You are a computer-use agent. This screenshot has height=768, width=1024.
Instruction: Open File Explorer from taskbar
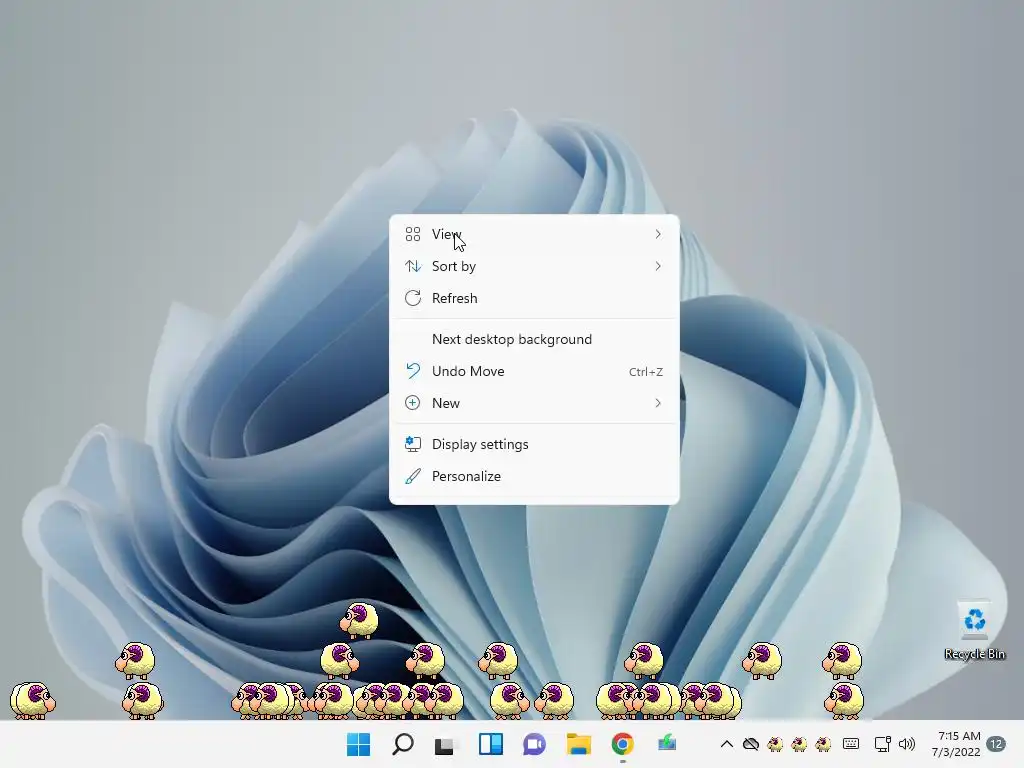click(x=579, y=744)
